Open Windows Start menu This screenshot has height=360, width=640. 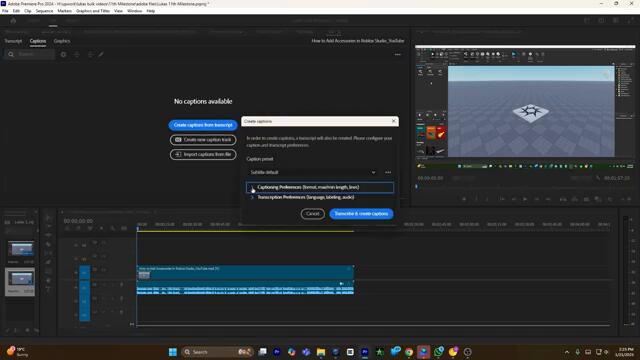(x=173, y=352)
